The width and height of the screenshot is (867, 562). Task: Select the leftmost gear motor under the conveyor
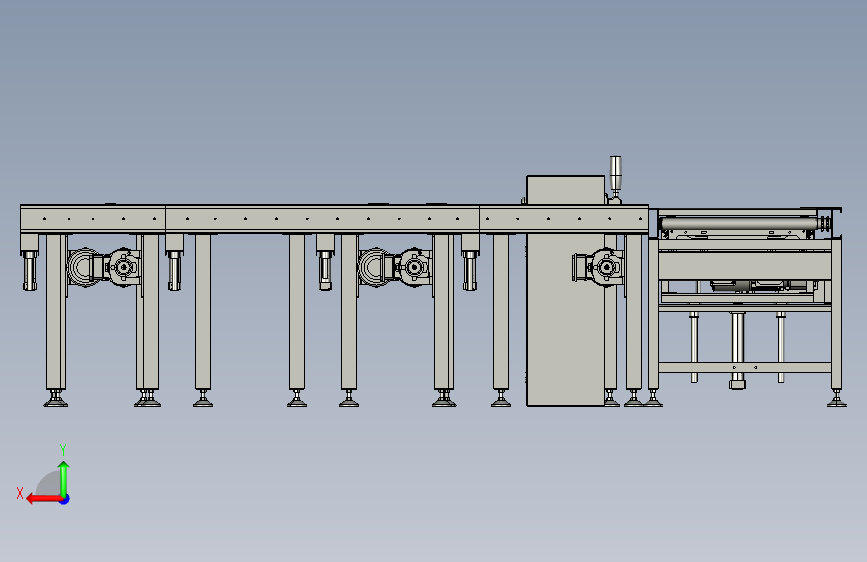(x=104, y=267)
